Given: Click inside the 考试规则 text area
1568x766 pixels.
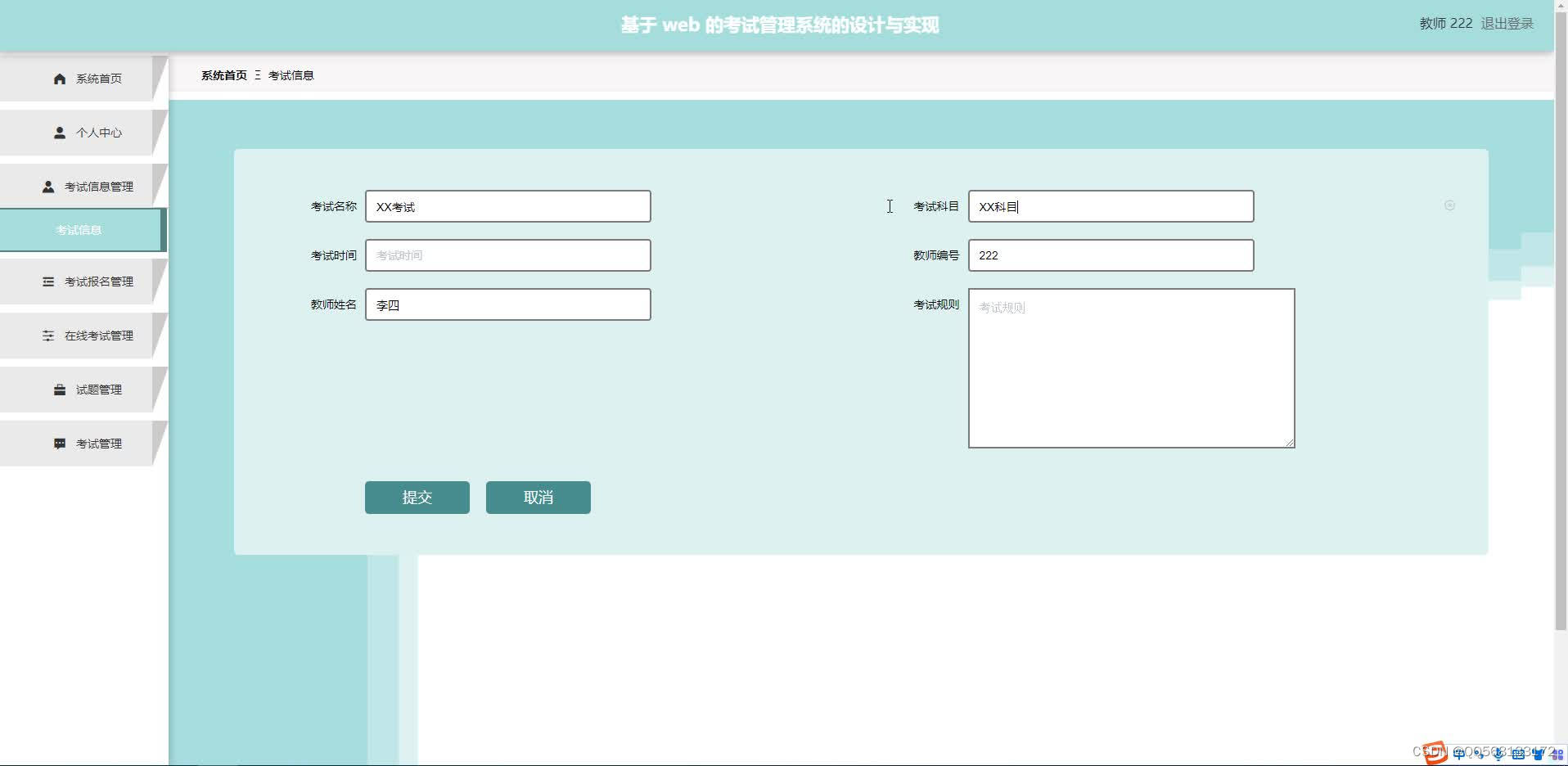Looking at the screenshot, I should click(x=1130, y=367).
